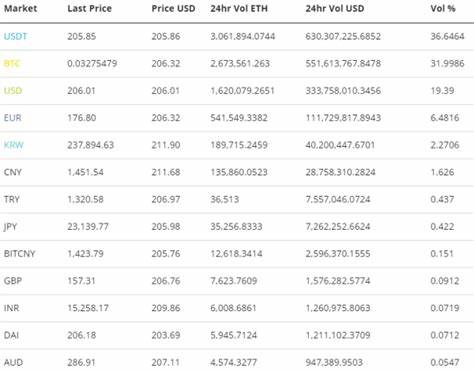Select the CNY market row label

click(13, 172)
